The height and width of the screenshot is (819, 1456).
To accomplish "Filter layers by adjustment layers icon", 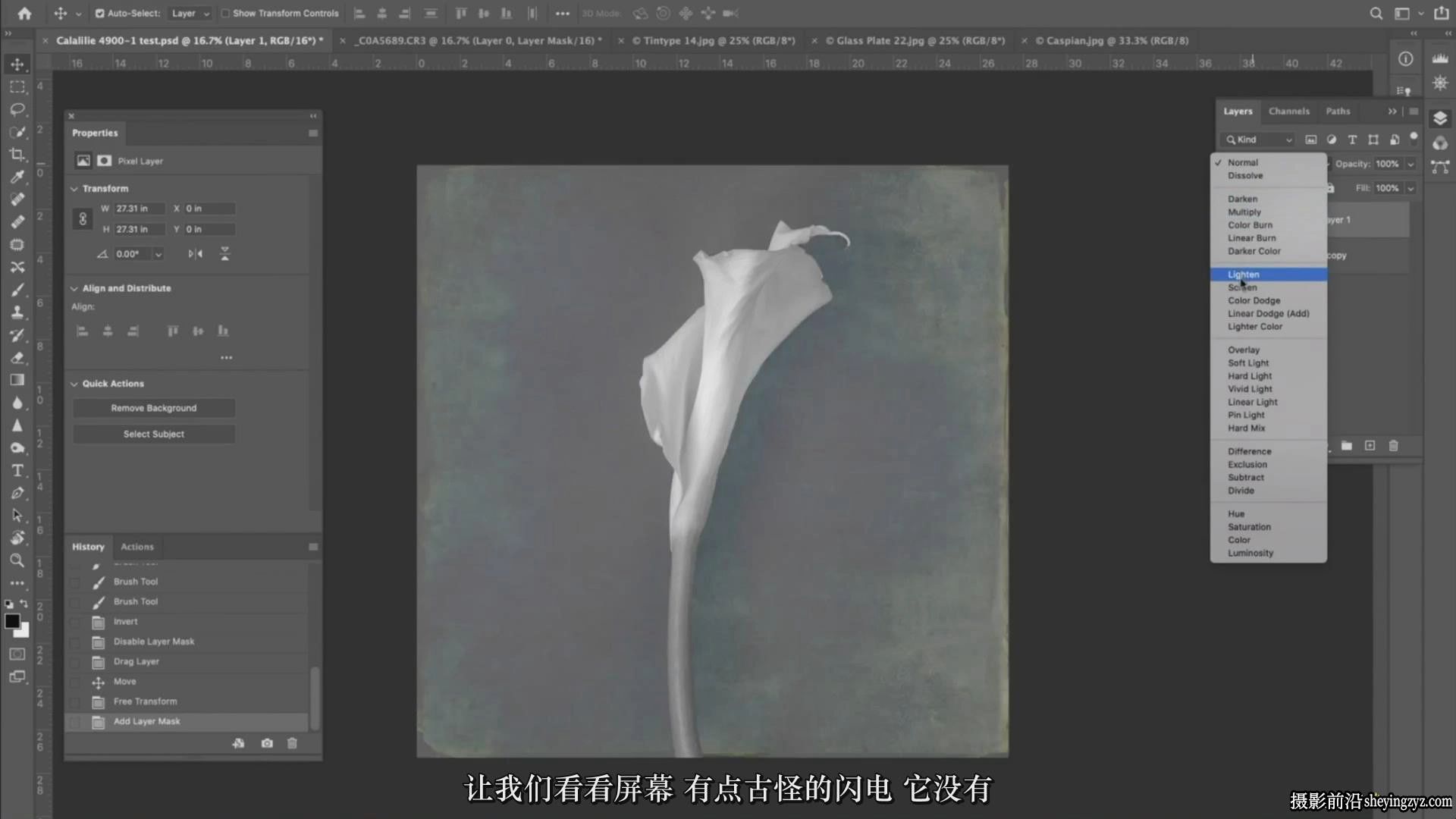I will pos(1332,140).
